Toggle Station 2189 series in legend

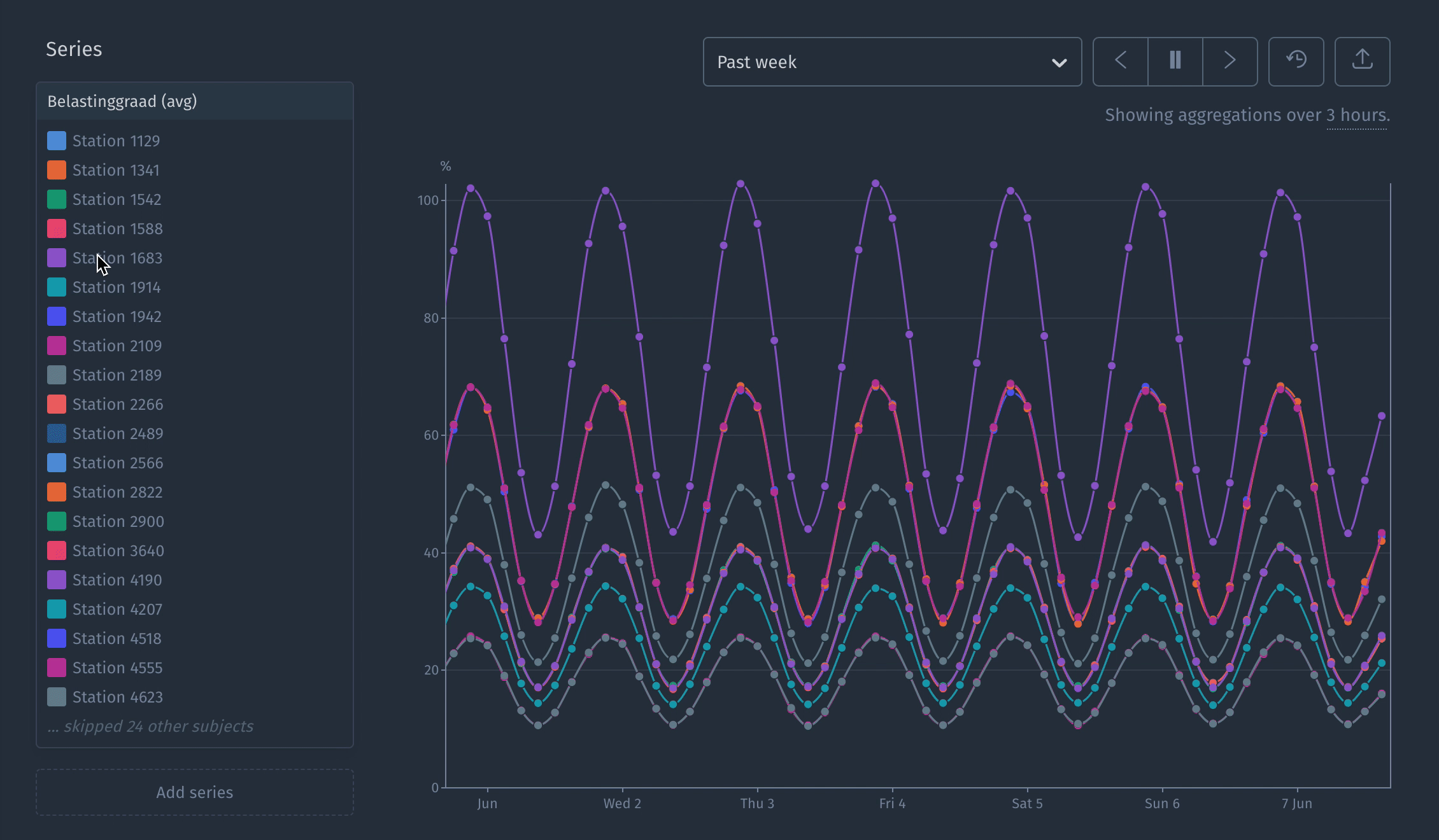pyautogui.click(x=117, y=375)
